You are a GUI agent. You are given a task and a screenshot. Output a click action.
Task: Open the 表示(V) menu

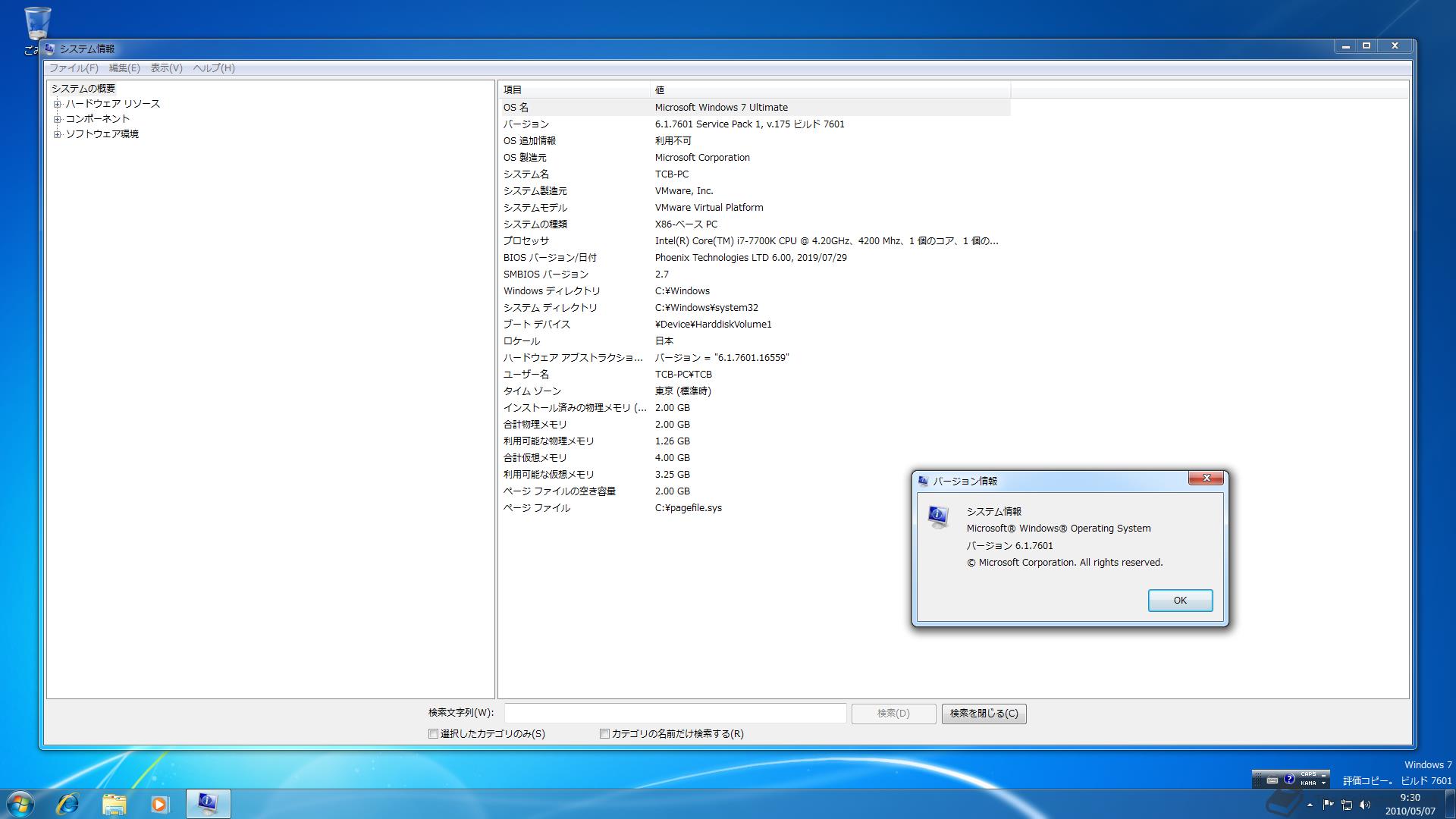[x=166, y=68]
